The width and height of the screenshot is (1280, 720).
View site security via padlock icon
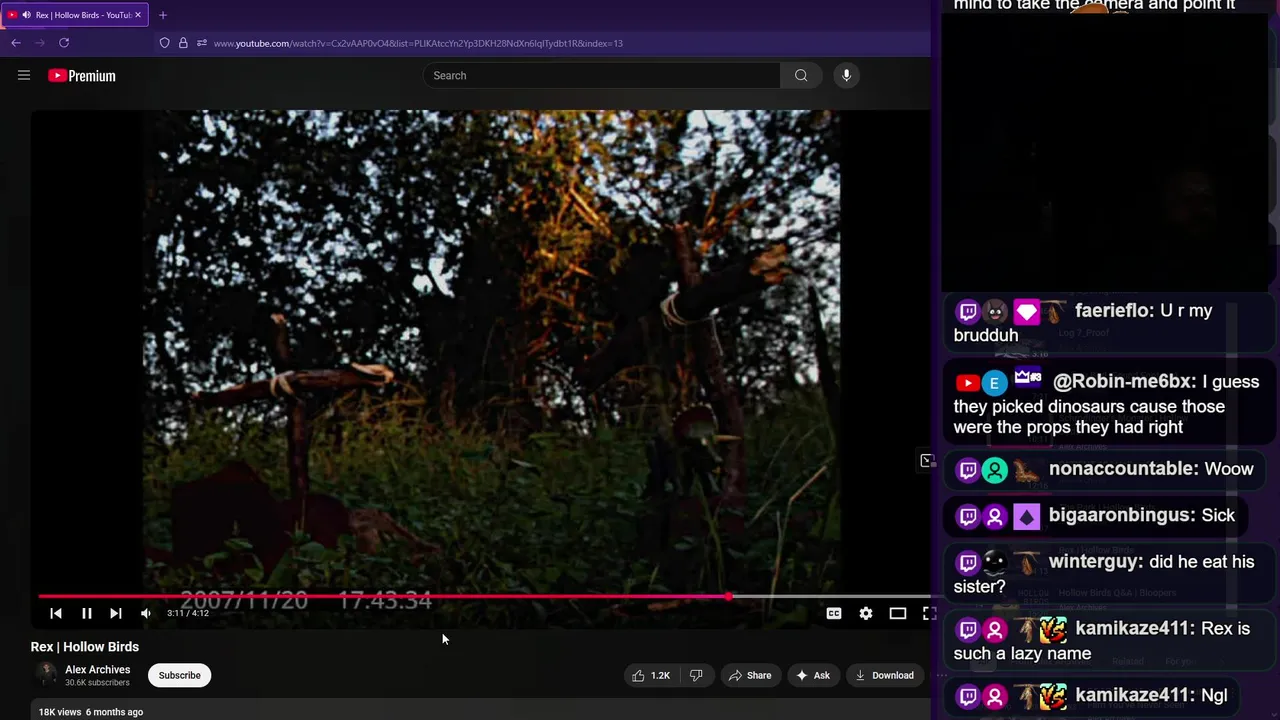[183, 43]
